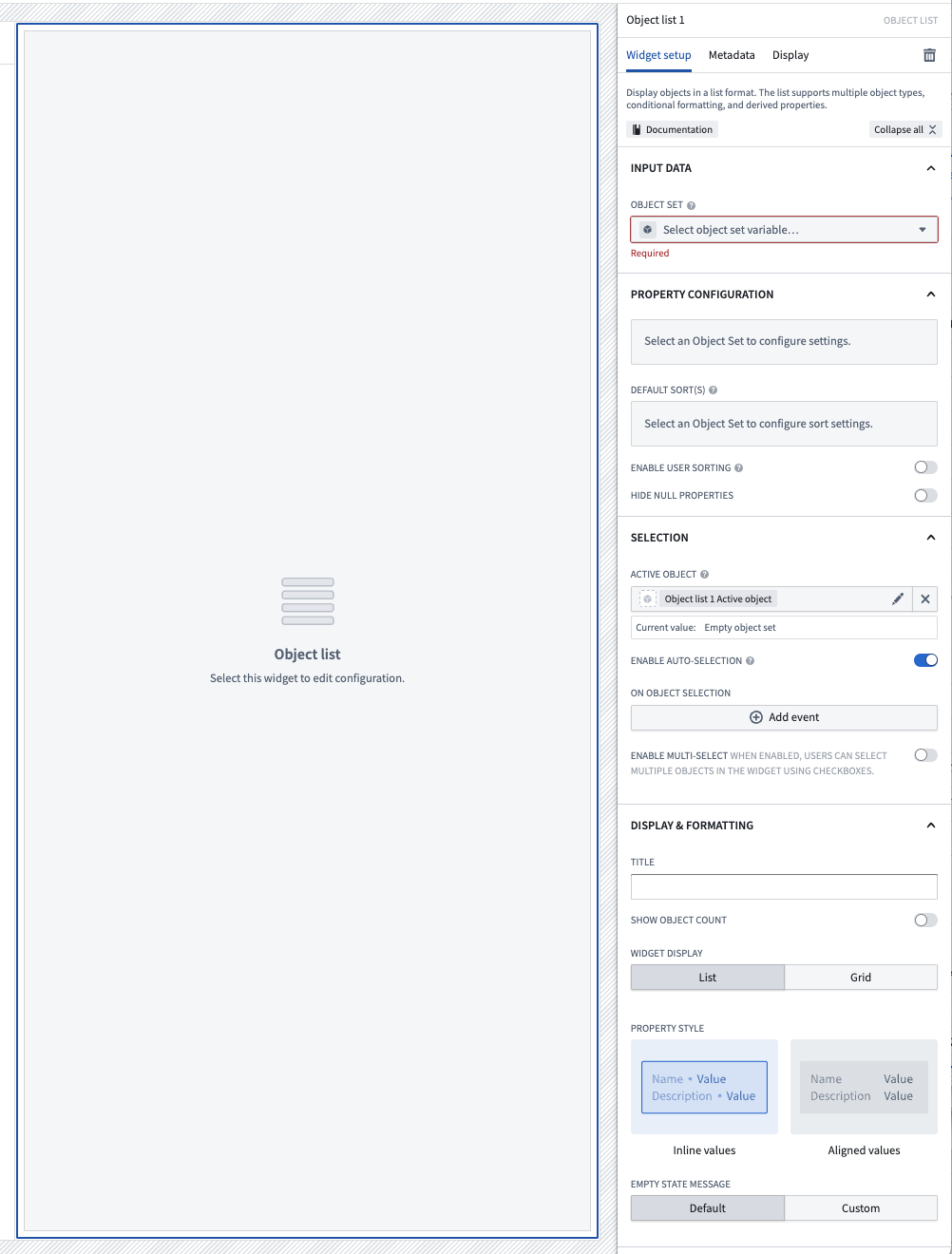Click Add event under On Object Selection
952x1254 pixels.
pyautogui.click(x=784, y=717)
